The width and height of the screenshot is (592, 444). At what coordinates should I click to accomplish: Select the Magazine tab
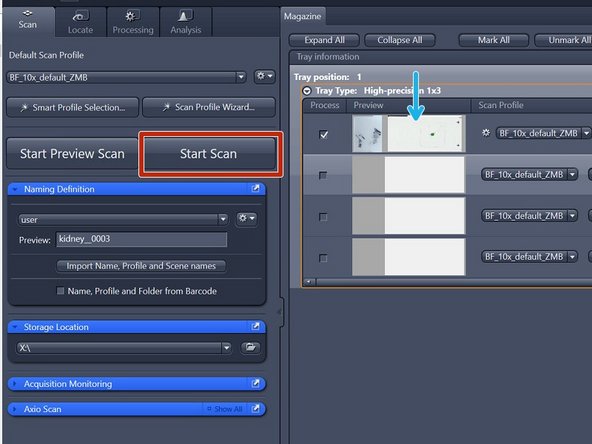coord(302,17)
